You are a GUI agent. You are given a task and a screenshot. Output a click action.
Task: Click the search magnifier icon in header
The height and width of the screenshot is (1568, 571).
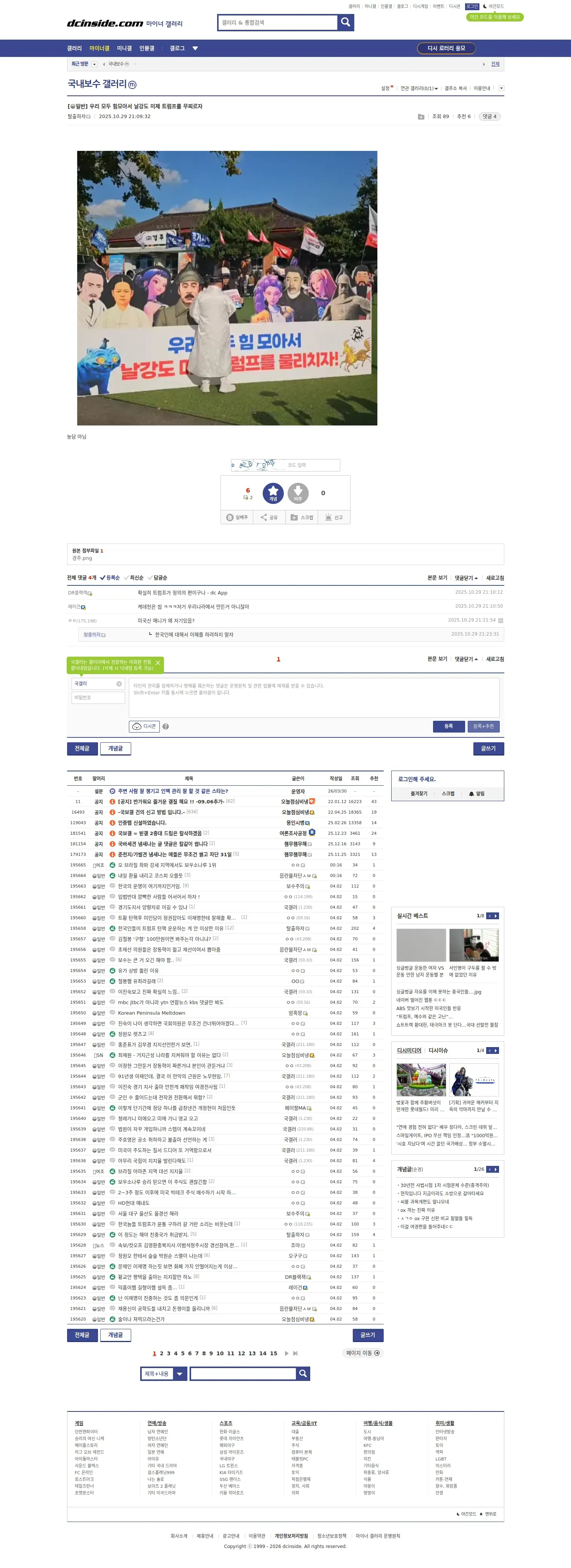(x=345, y=23)
